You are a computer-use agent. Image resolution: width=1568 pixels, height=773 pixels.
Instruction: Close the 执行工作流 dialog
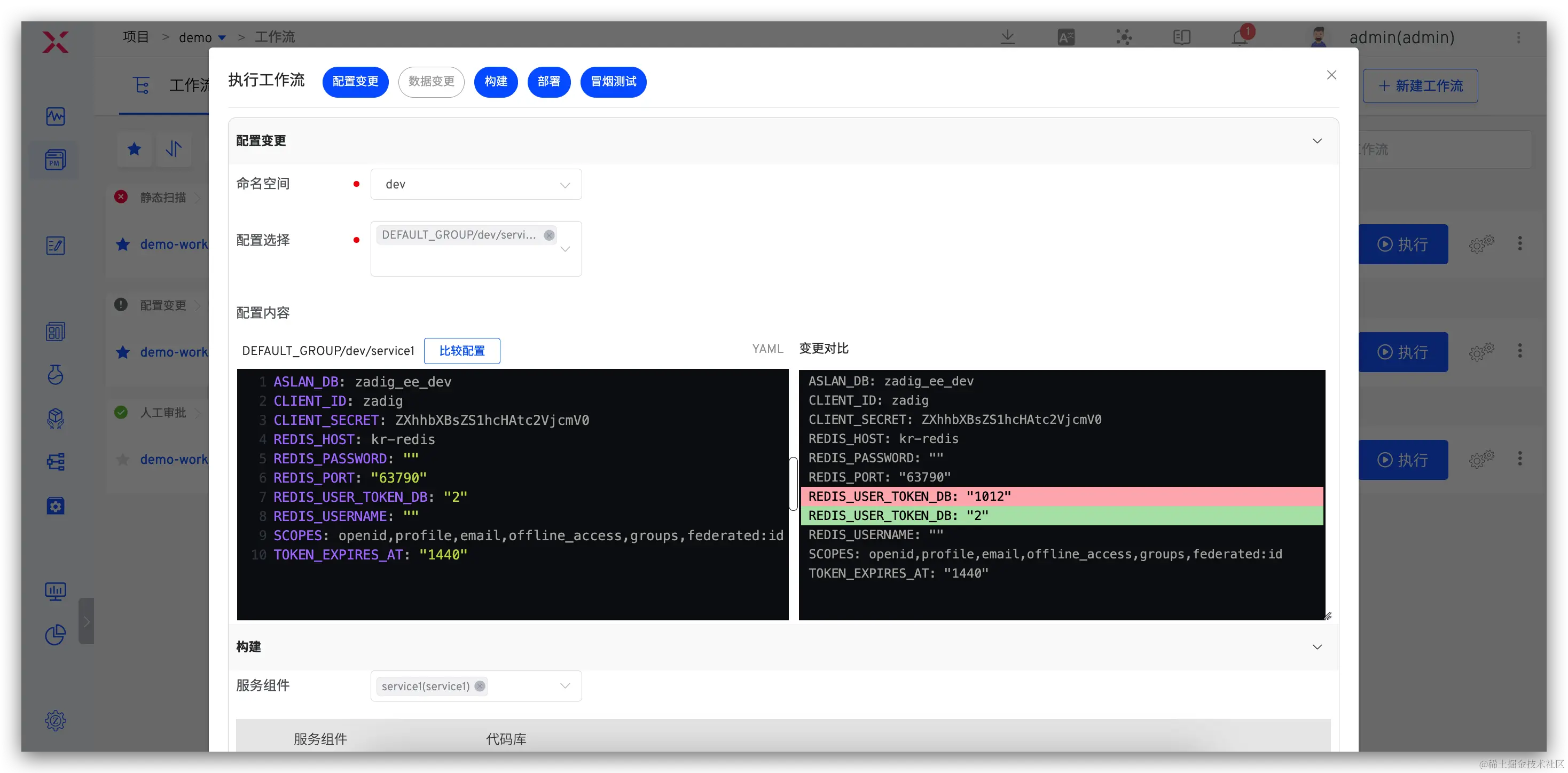click(1331, 75)
